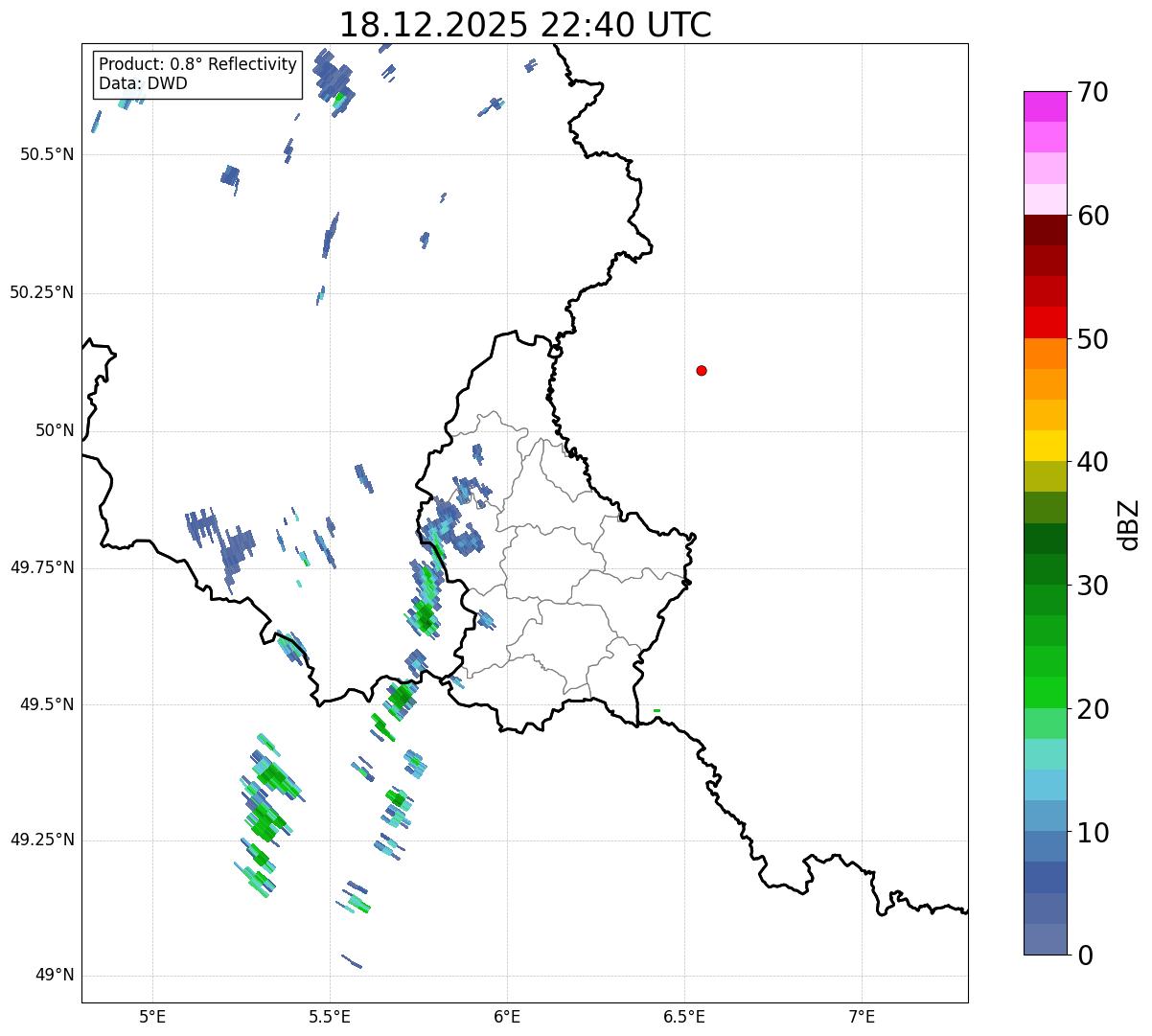This screenshot has width=1152, height=1036.
Task: Pick the magenta swatch at top of colorbar
Action: (x=1045, y=106)
